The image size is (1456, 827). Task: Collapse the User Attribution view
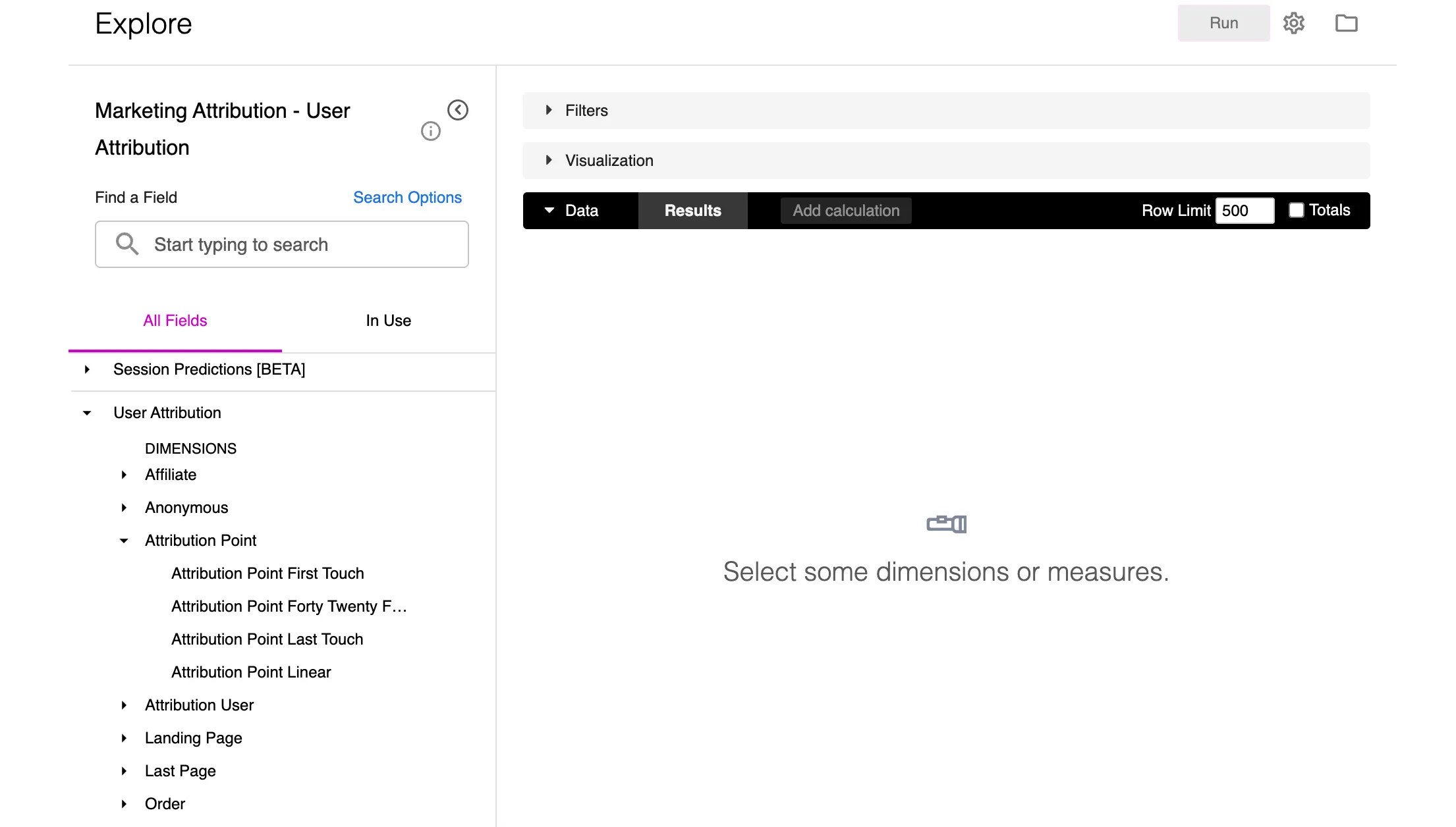pos(87,413)
